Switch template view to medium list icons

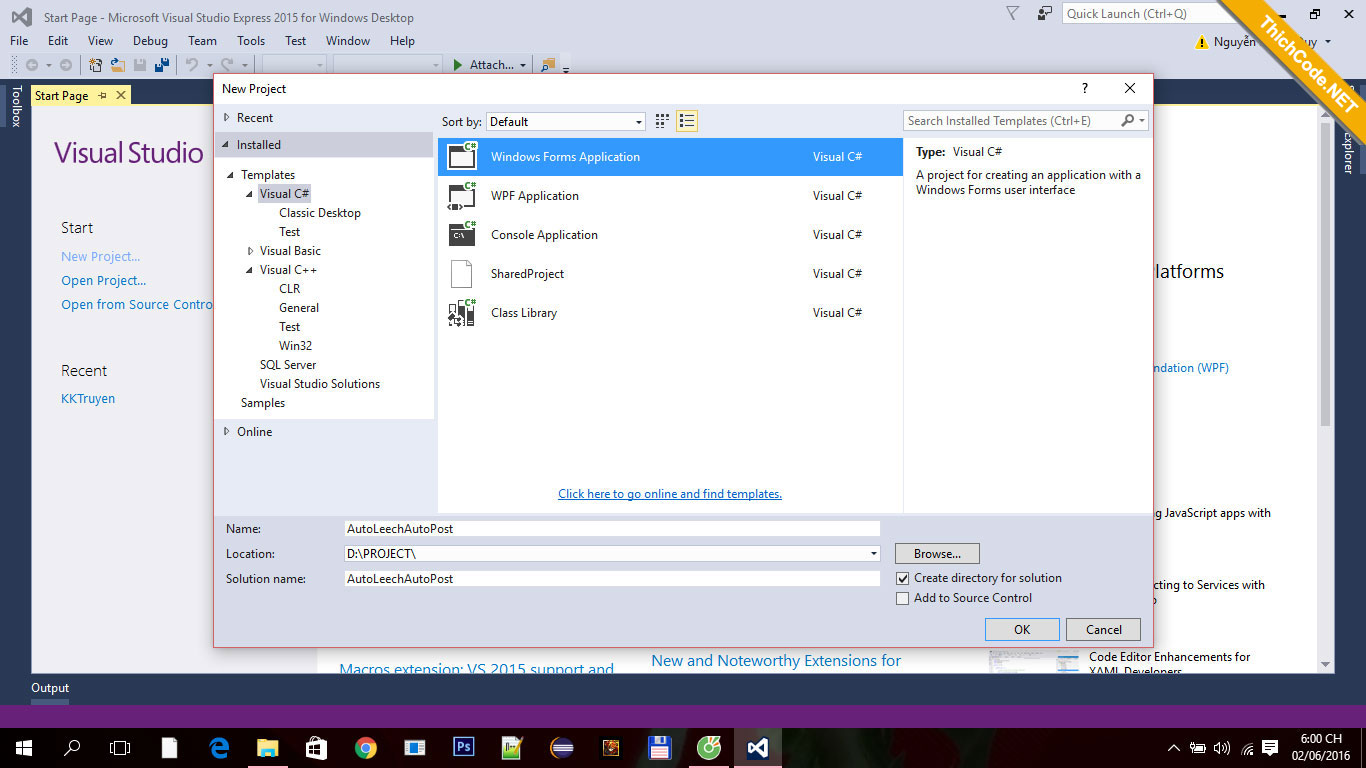687,121
